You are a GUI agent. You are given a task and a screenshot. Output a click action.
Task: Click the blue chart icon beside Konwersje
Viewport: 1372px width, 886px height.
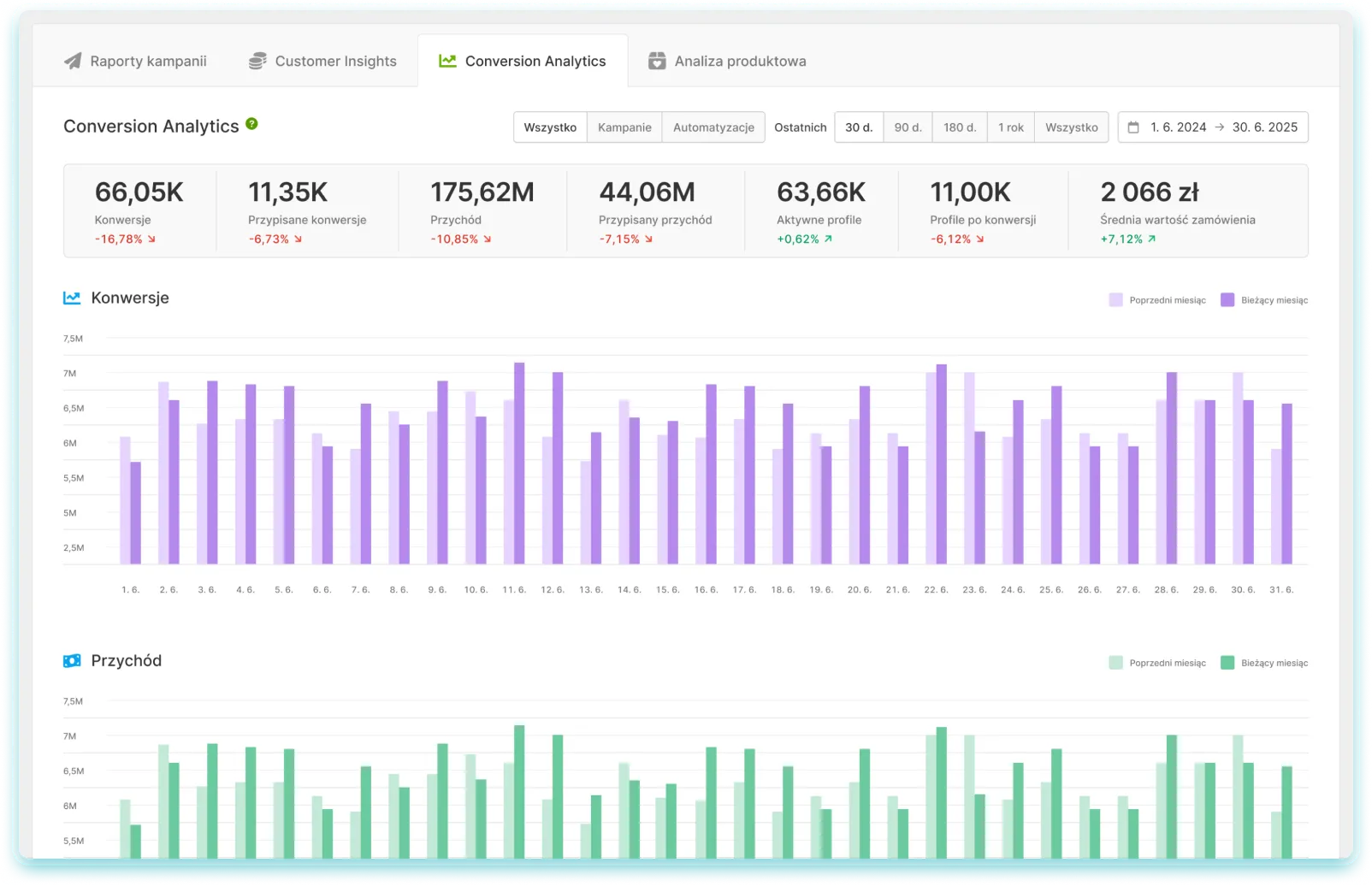tap(72, 298)
